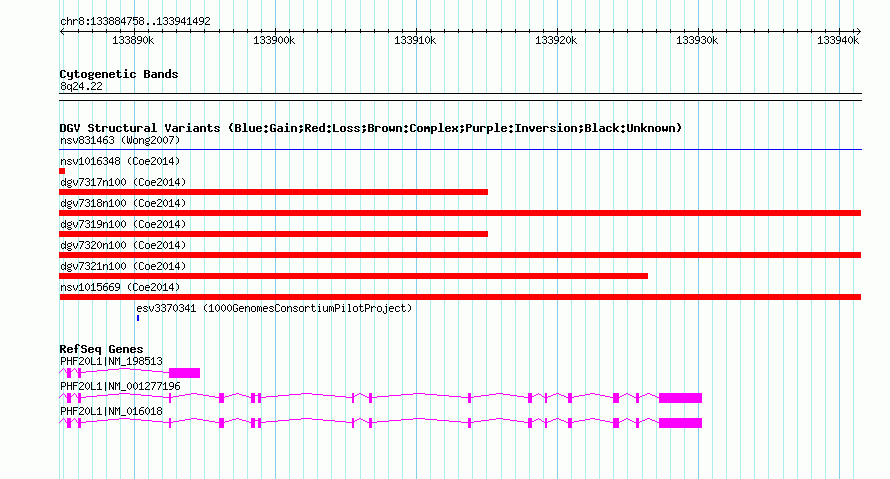Click the dgv7317n100 (Coe2014) label

coord(123,182)
